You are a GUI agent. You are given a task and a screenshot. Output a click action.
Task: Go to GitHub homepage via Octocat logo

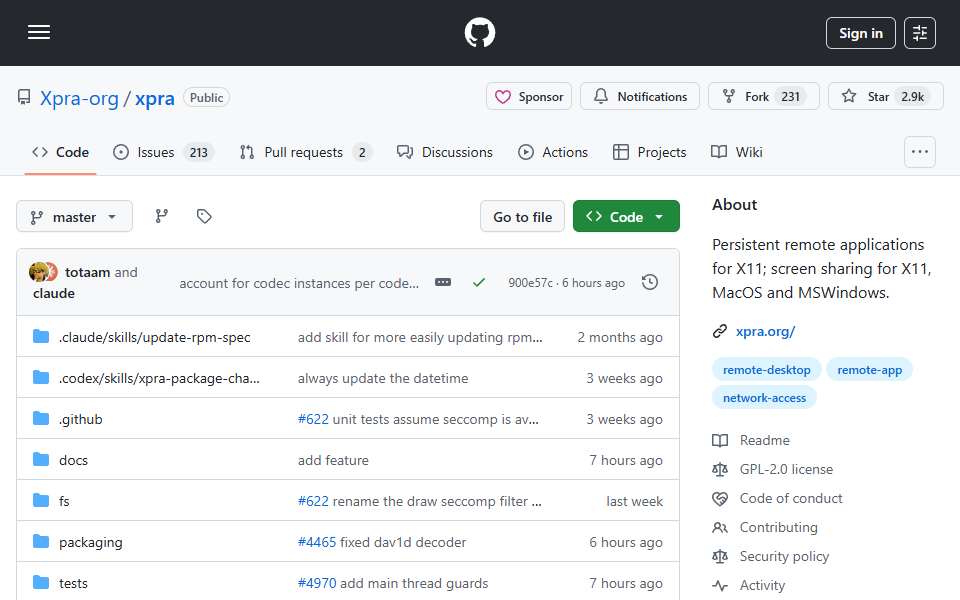pyautogui.click(x=479, y=32)
